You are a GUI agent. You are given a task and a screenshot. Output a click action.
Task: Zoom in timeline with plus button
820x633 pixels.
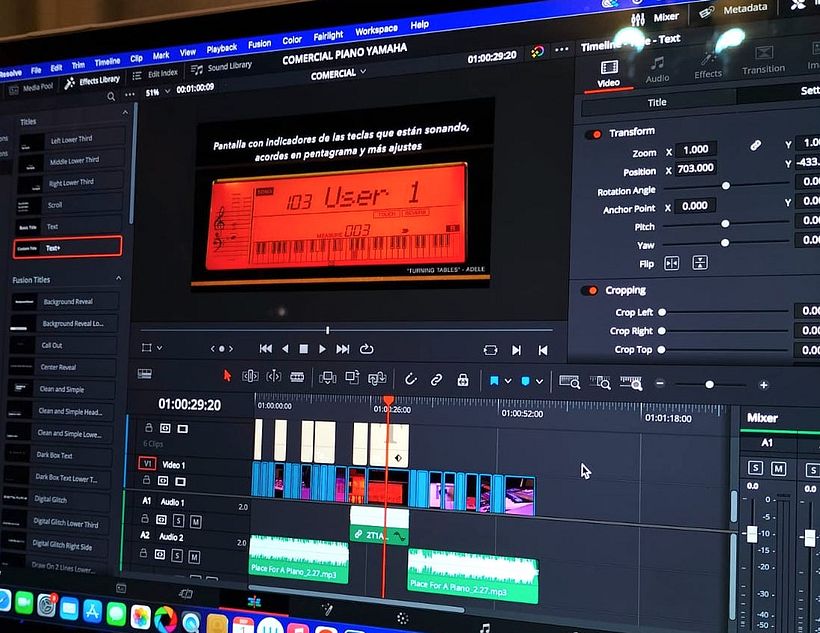(764, 385)
